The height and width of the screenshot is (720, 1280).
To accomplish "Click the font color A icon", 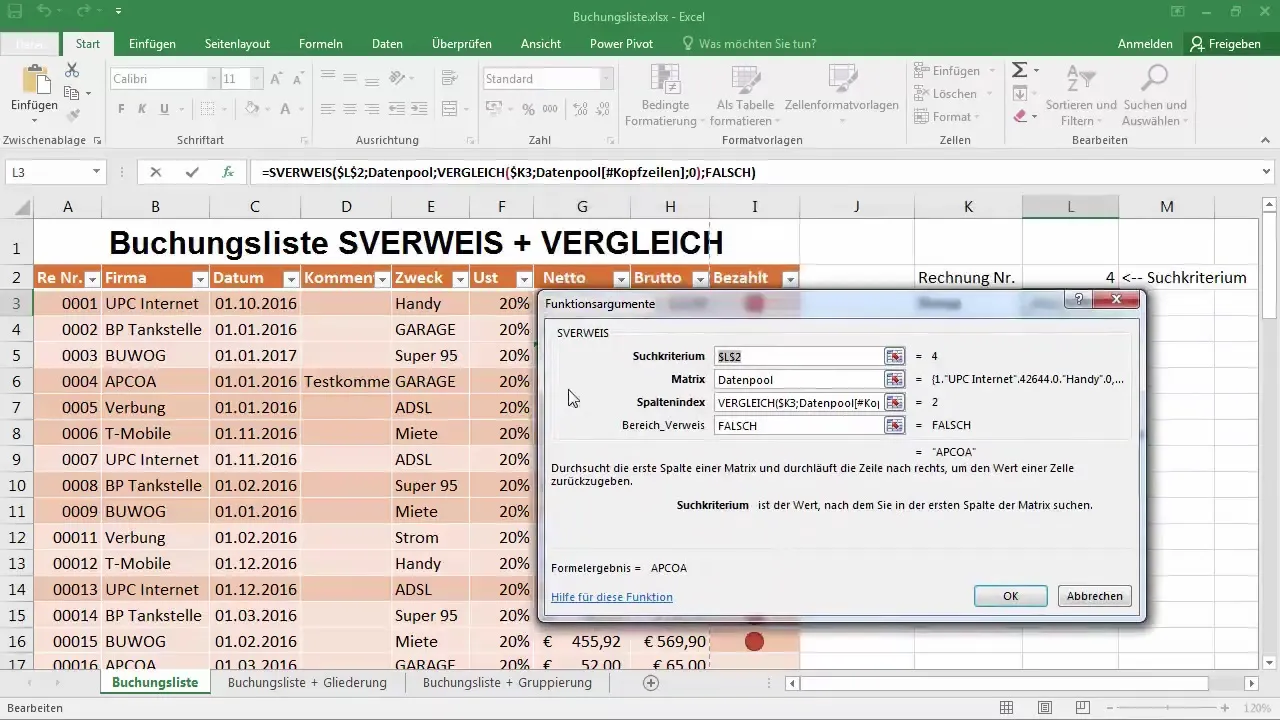I will point(286,109).
